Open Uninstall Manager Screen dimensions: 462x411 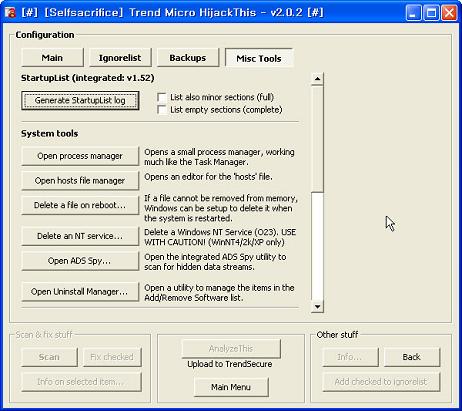80,292
